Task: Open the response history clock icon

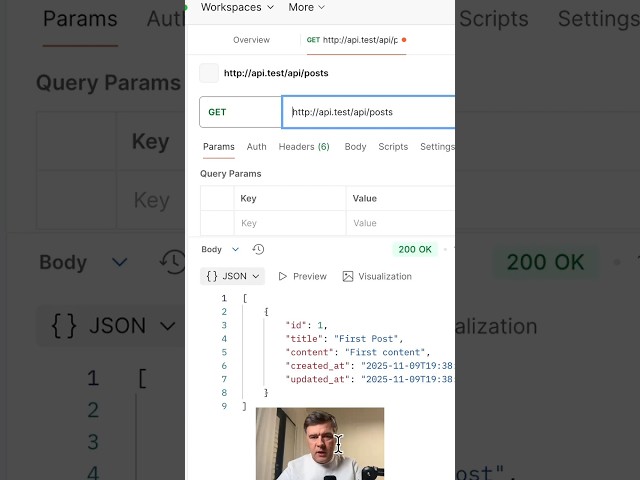Action: click(x=258, y=249)
